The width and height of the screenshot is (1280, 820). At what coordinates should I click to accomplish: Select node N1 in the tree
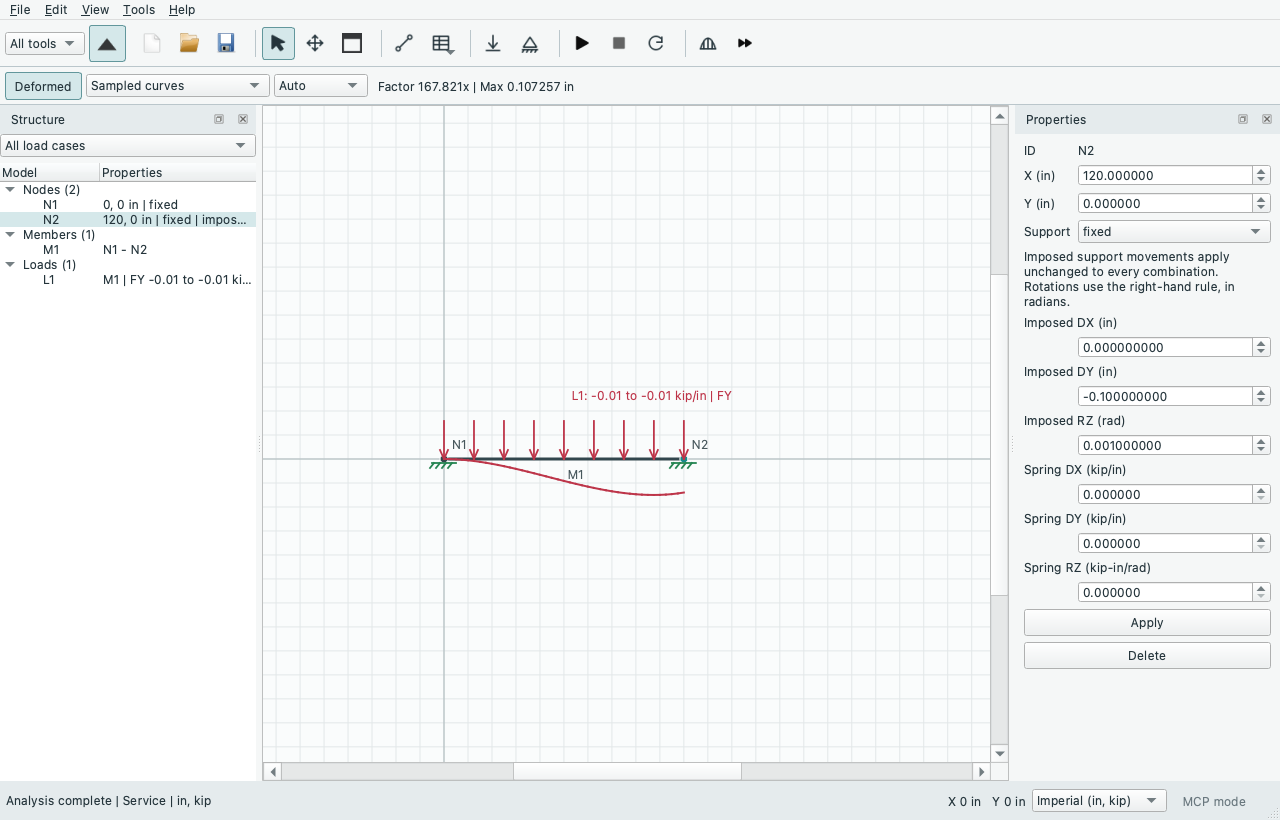[x=128, y=205]
